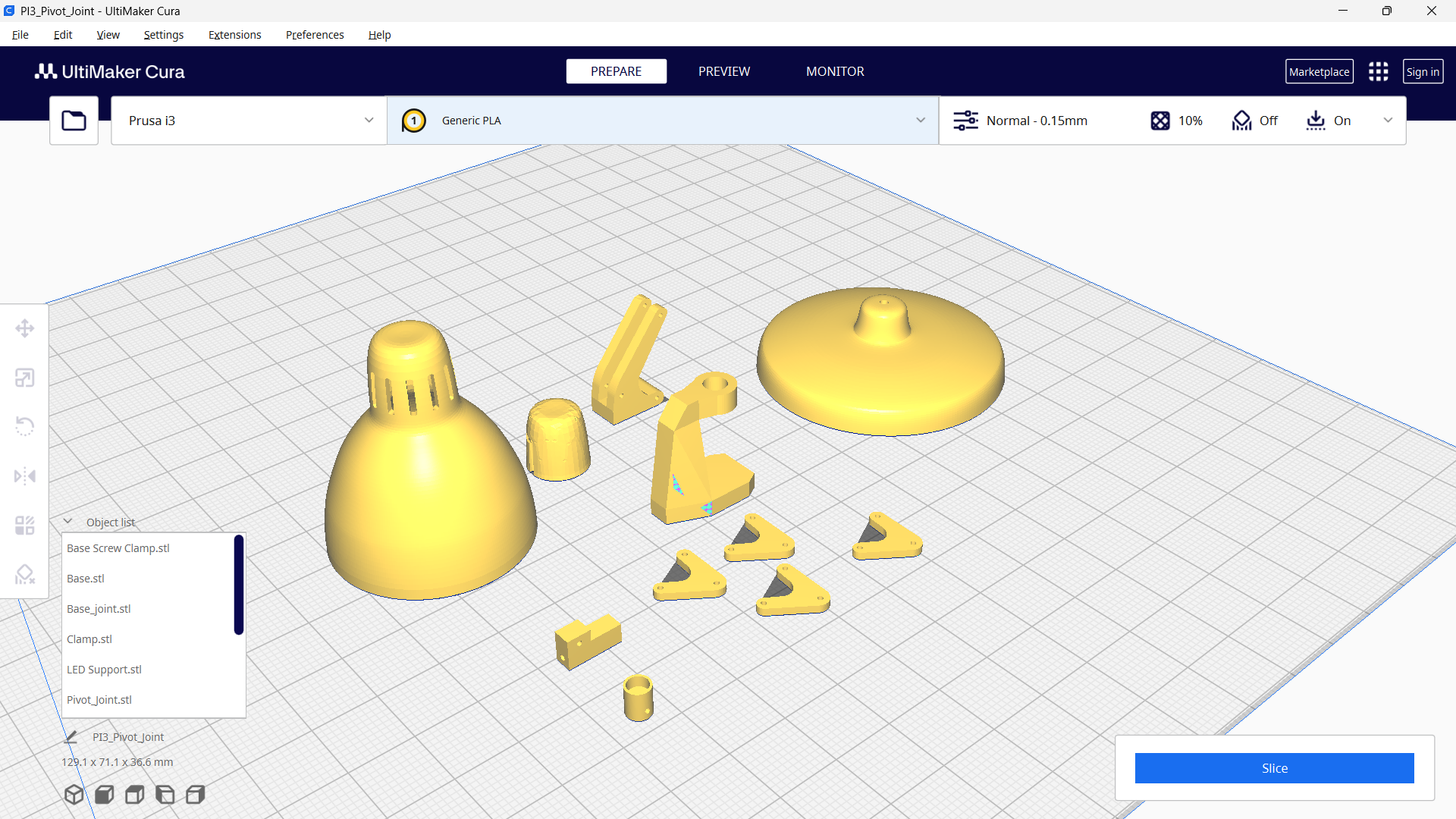Screen dimensions: 1456x819
Task: Click the Slice button
Action: pyautogui.click(x=1274, y=768)
